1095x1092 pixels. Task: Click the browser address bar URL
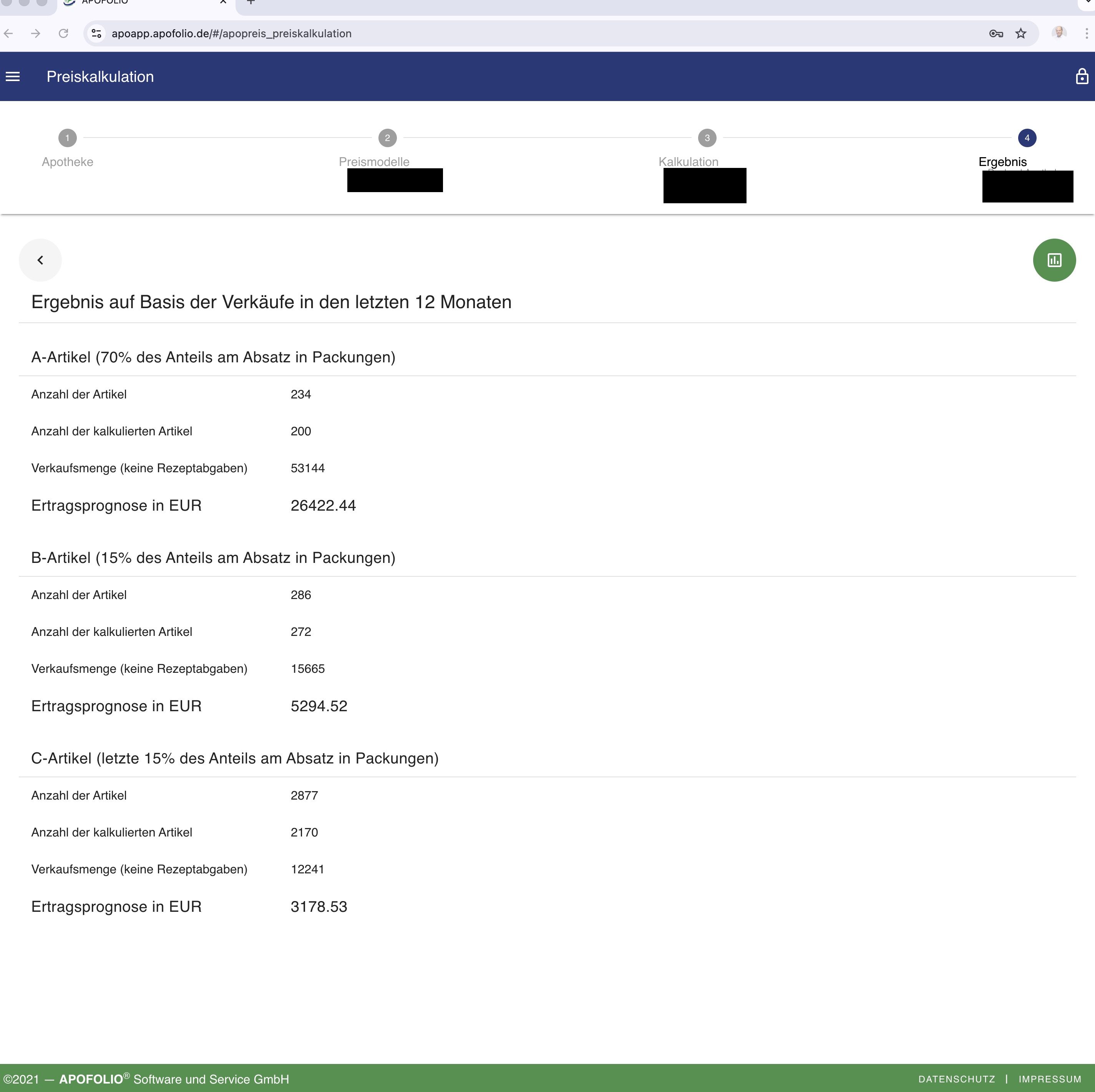tap(231, 33)
